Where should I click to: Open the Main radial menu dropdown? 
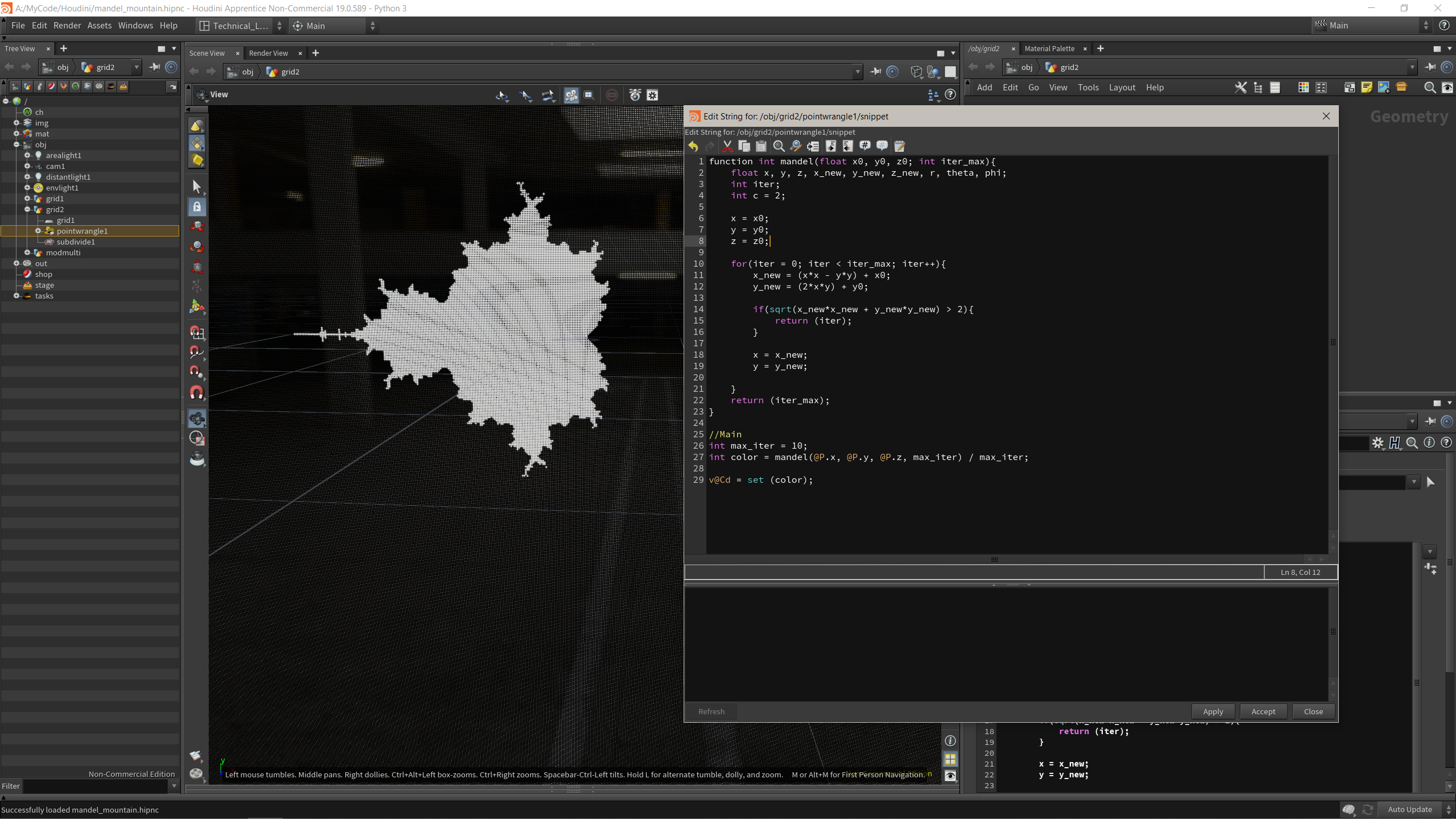pos(334,26)
